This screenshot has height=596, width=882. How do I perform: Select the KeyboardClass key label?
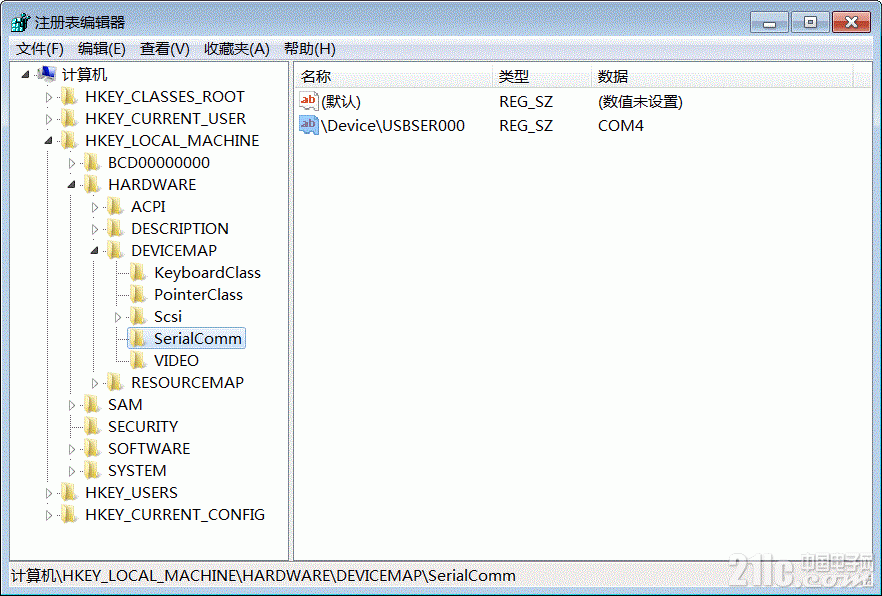click(208, 273)
